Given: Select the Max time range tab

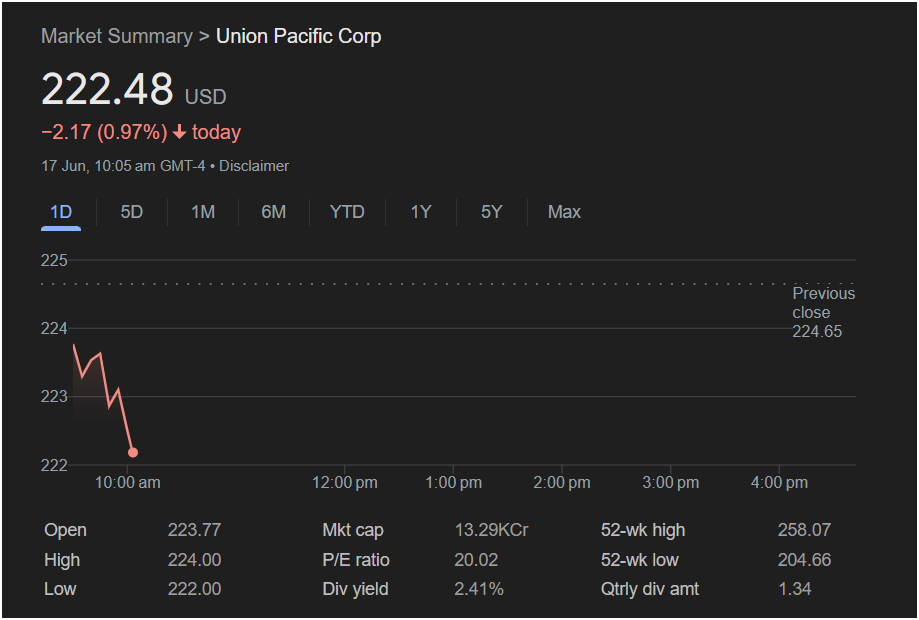Looking at the screenshot, I should click(x=564, y=212).
